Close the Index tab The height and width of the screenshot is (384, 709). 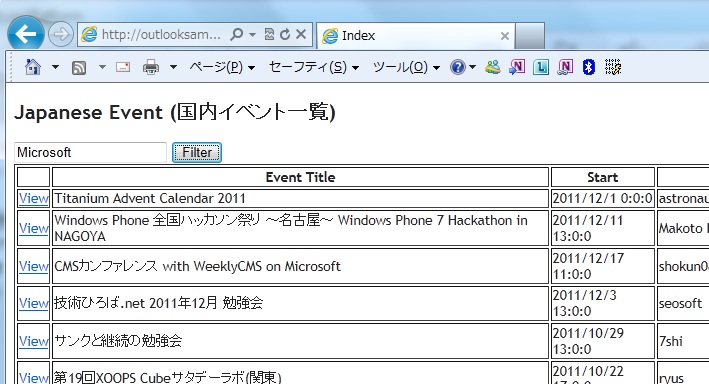(x=505, y=36)
